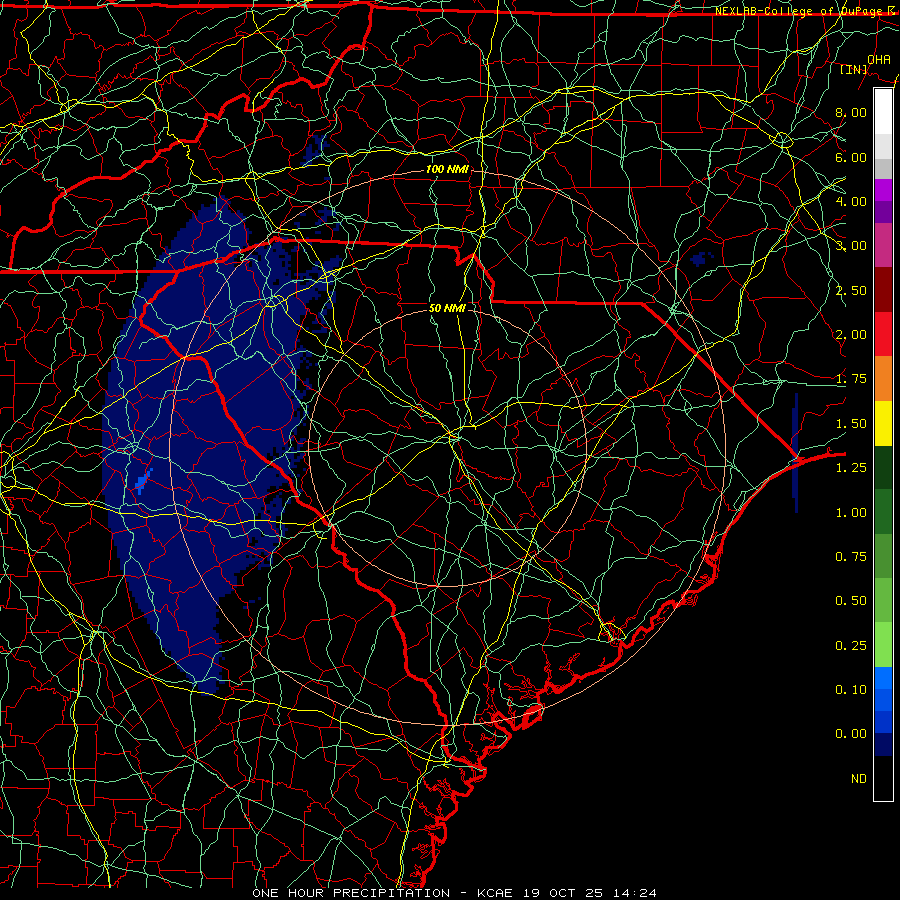The width and height of the screenshot is (900, 900).
Task: Click the darkest green legend swatch
Action: coord(883,467)
